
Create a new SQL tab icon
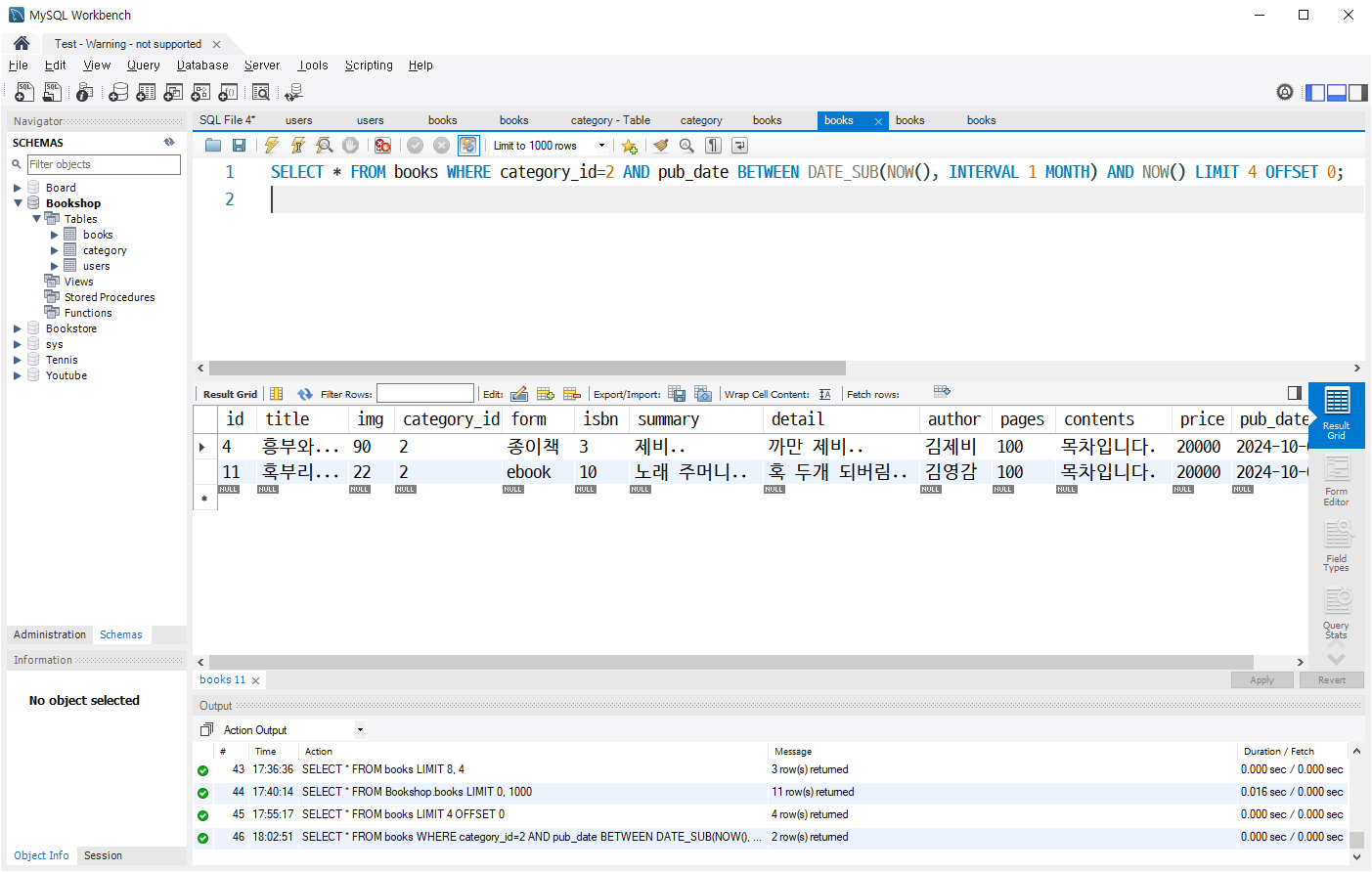(24, 92)
